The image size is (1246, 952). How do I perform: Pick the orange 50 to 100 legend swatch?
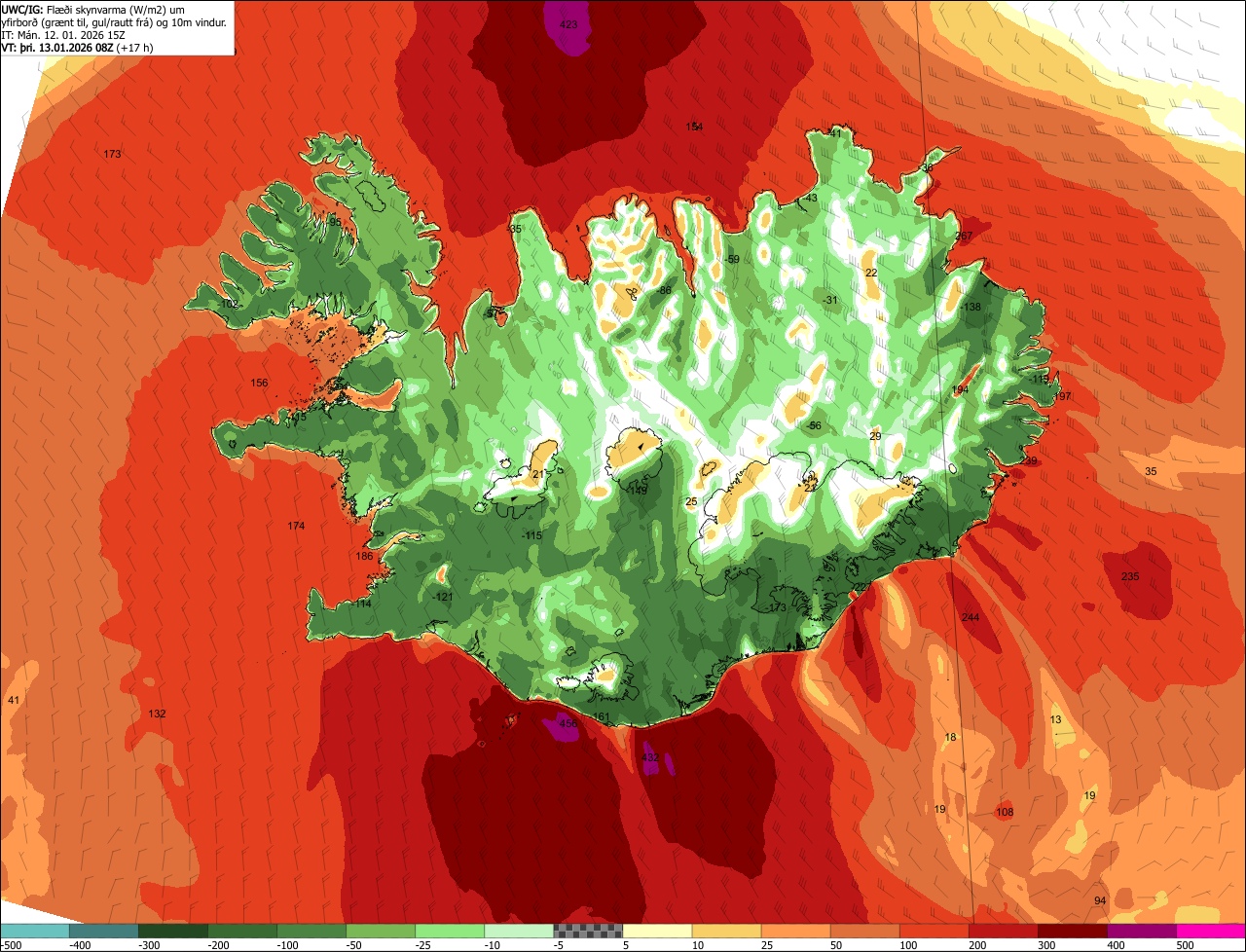(x=863, y=931)
